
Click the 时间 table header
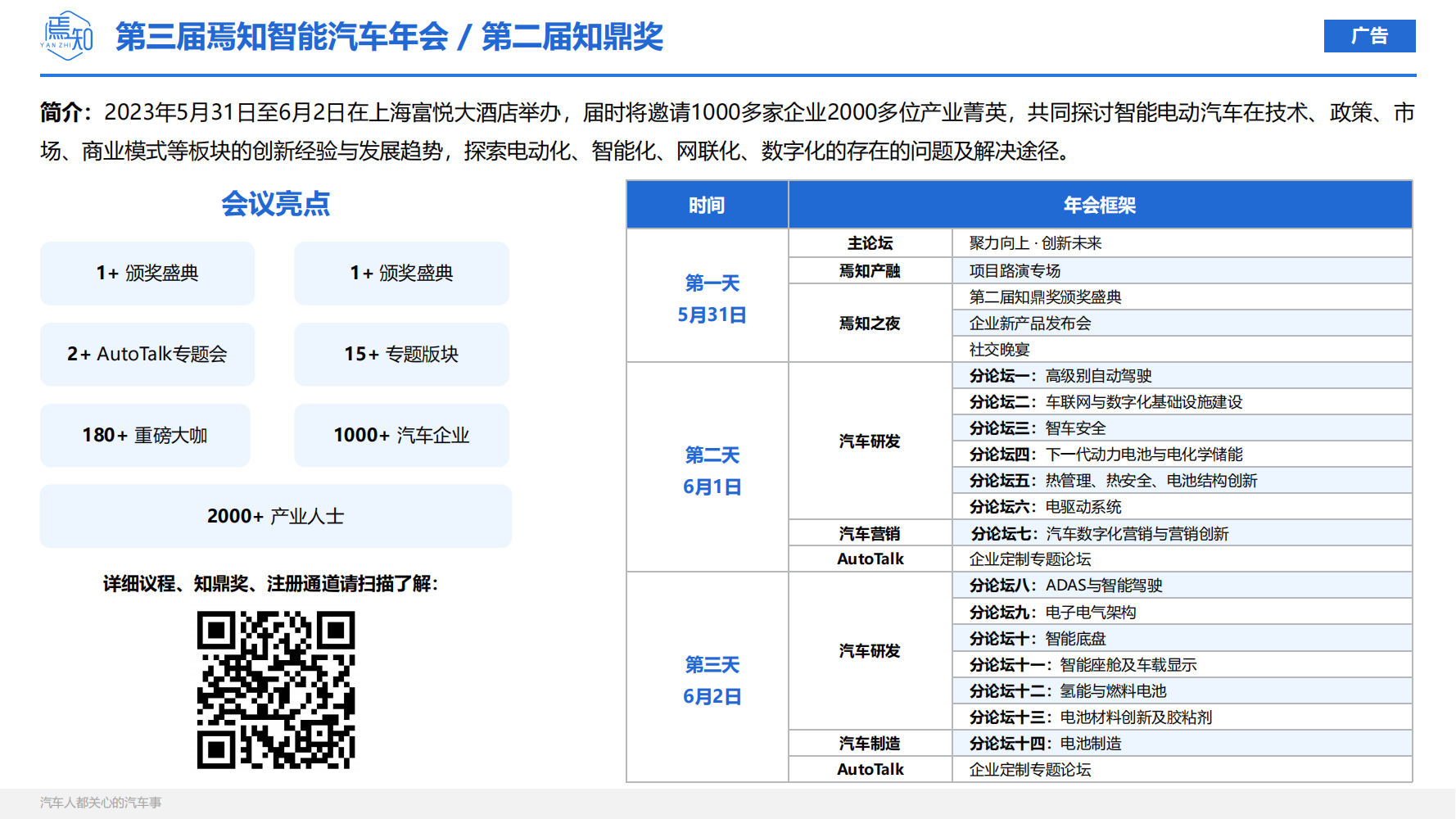(707, 205)
